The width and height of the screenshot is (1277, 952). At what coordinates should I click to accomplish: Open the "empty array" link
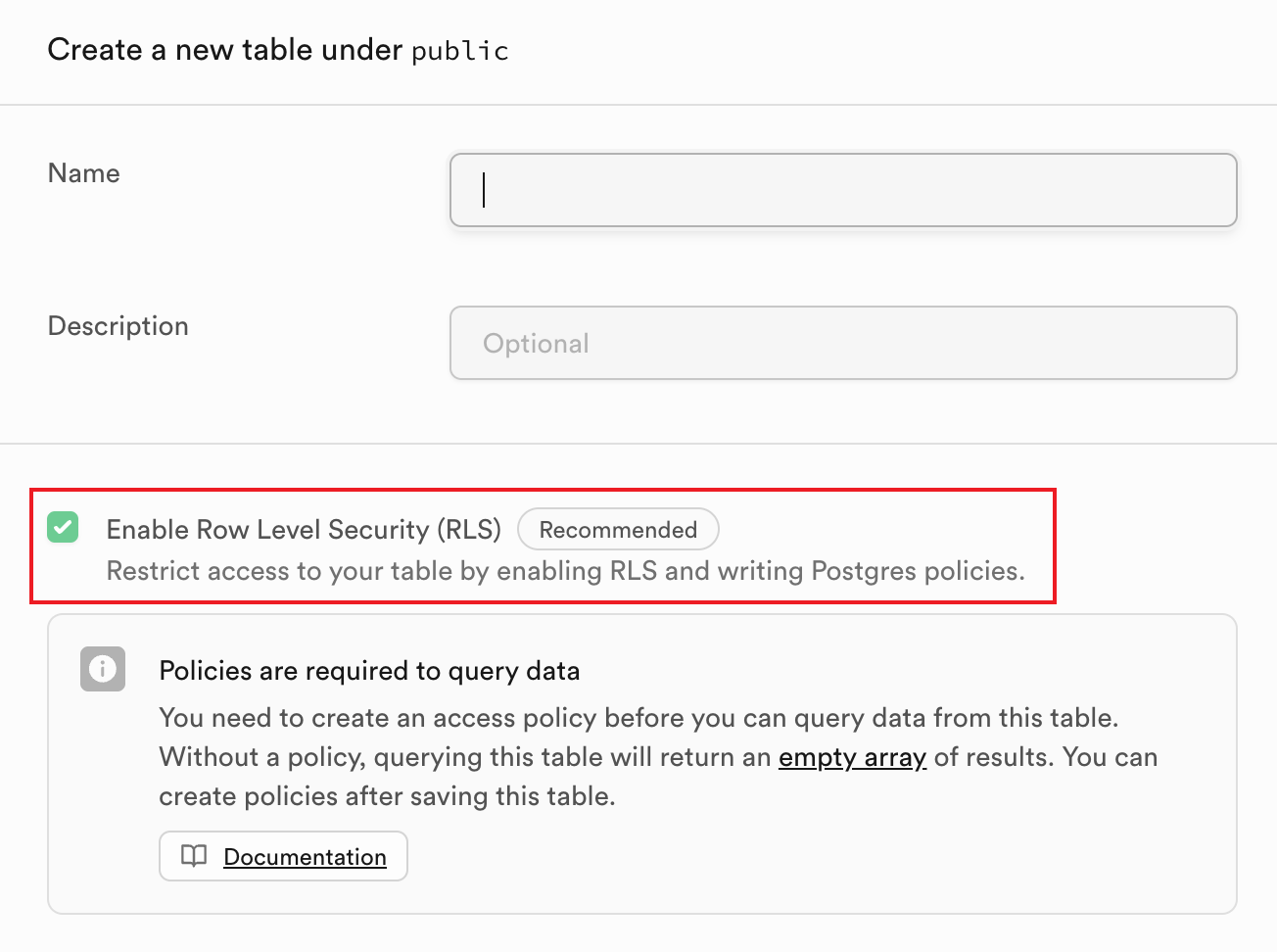tap(852, 757)
